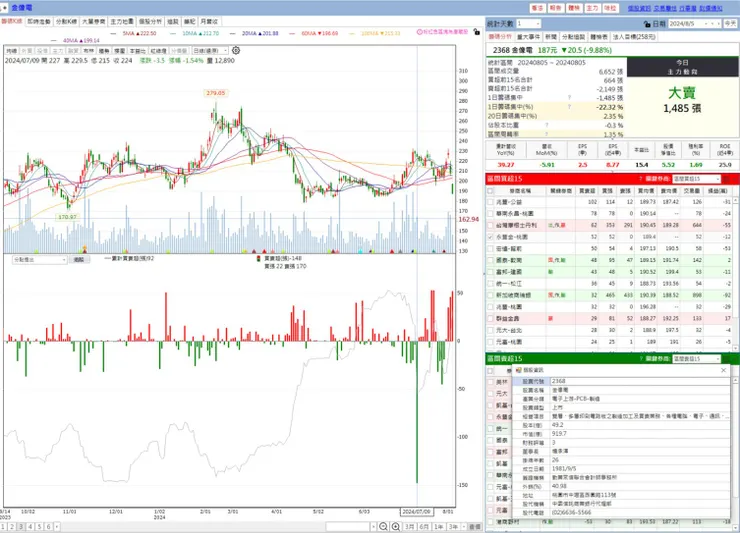Select chart page 4

pyautogui.click(x=30, y=526)
